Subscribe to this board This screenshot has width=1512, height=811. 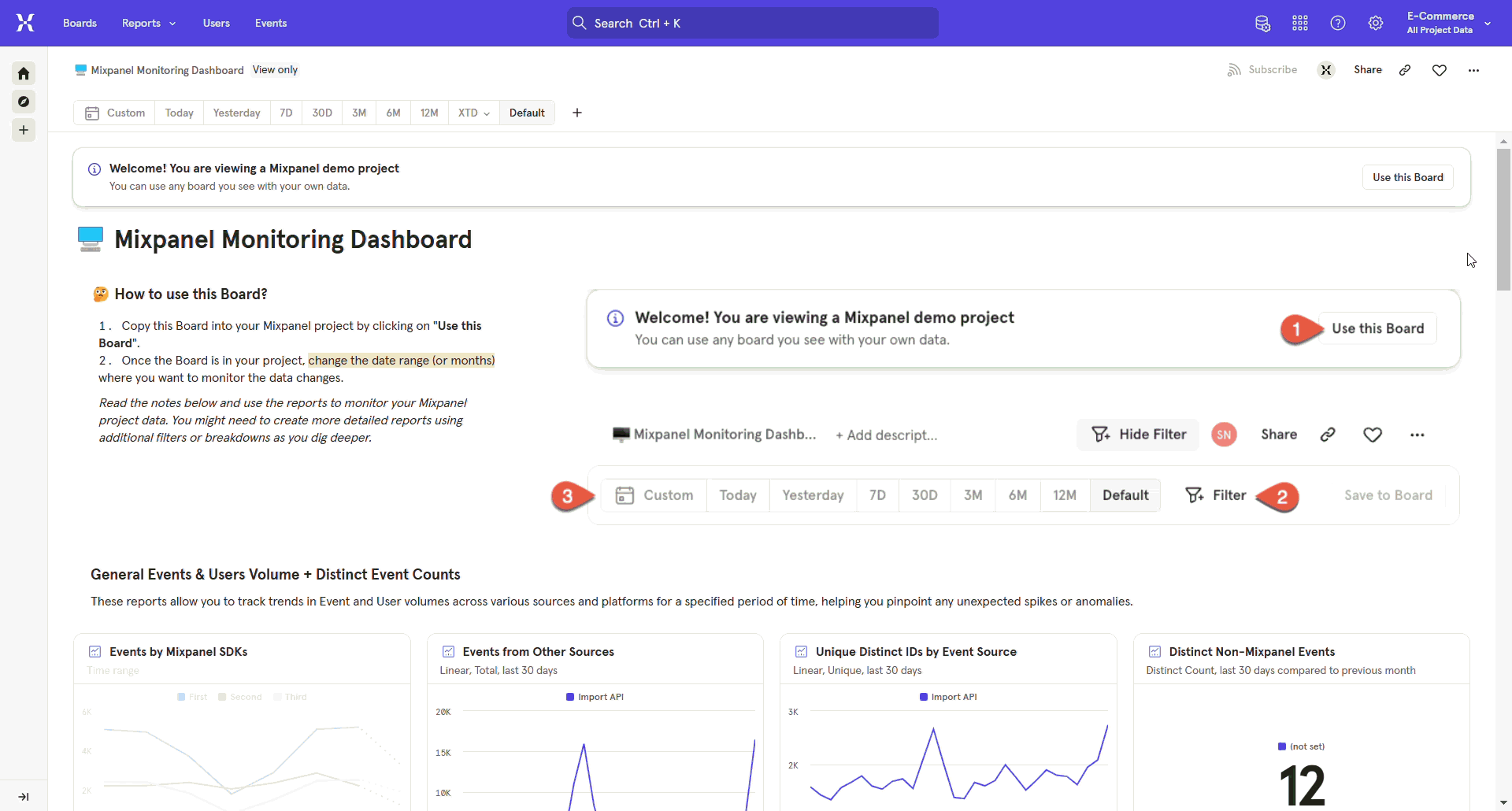coord(1262,70)
